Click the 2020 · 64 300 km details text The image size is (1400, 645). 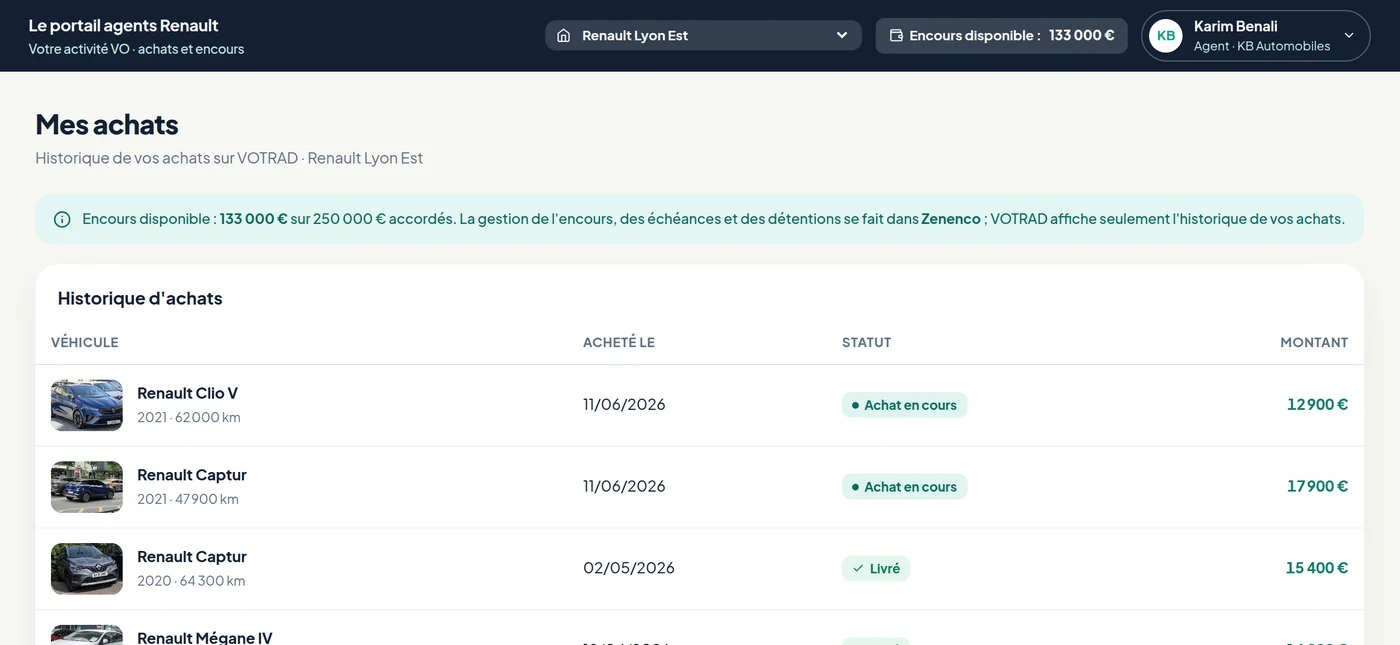tap(191, 581)
